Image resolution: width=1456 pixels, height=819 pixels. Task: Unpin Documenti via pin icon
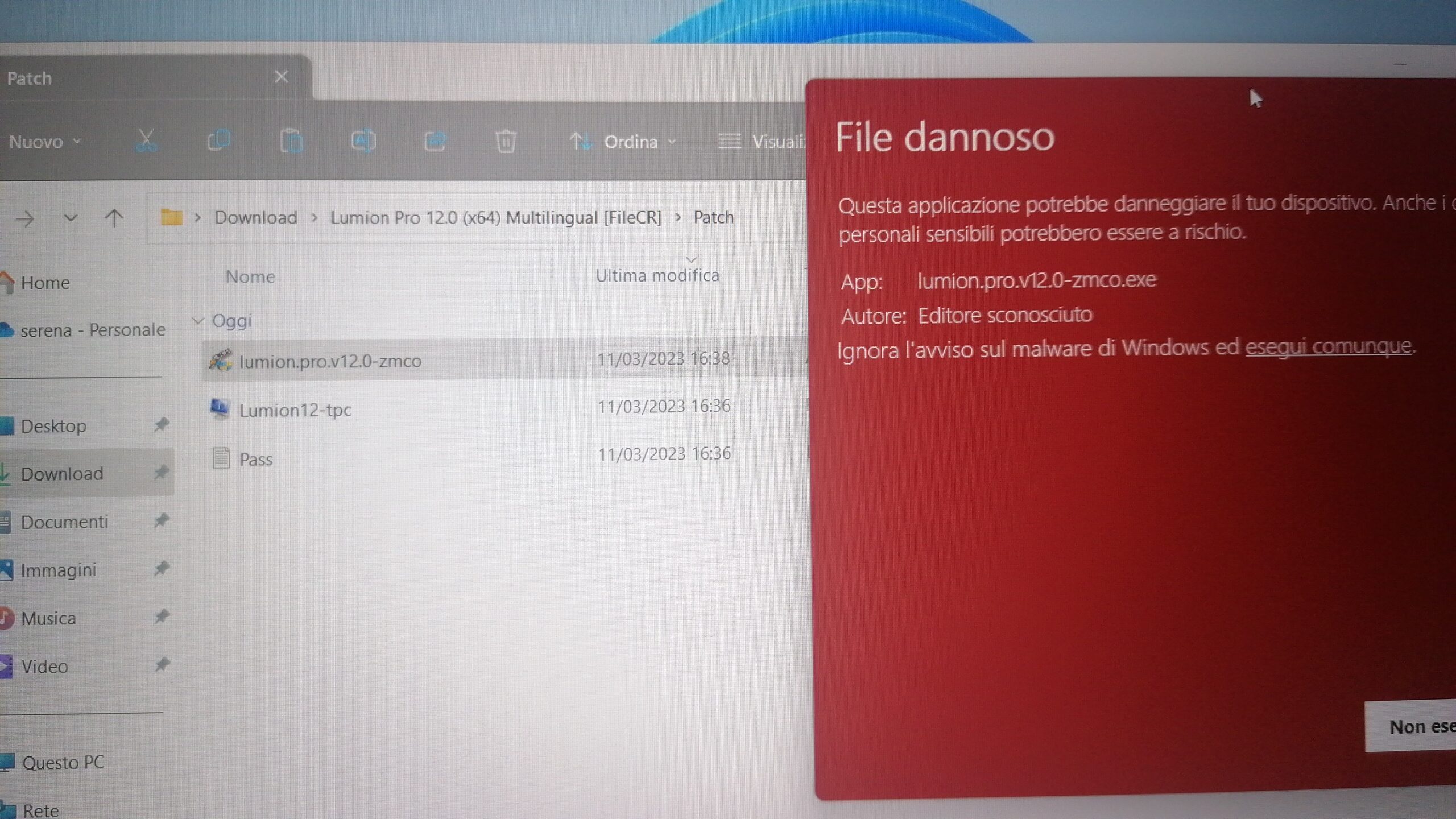pos(162,520)
